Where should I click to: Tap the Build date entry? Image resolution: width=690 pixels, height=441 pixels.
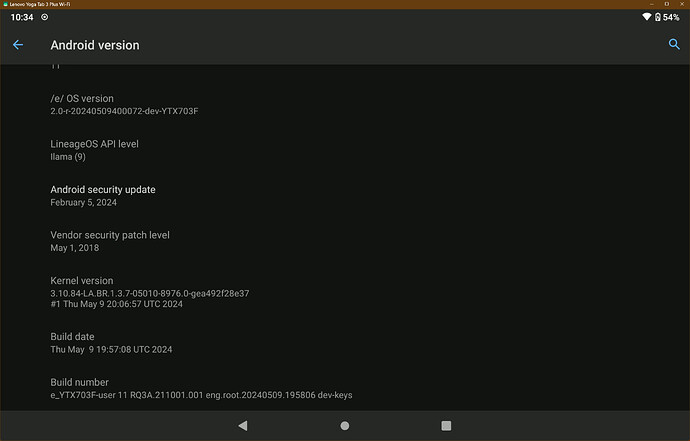pos(345,343)
